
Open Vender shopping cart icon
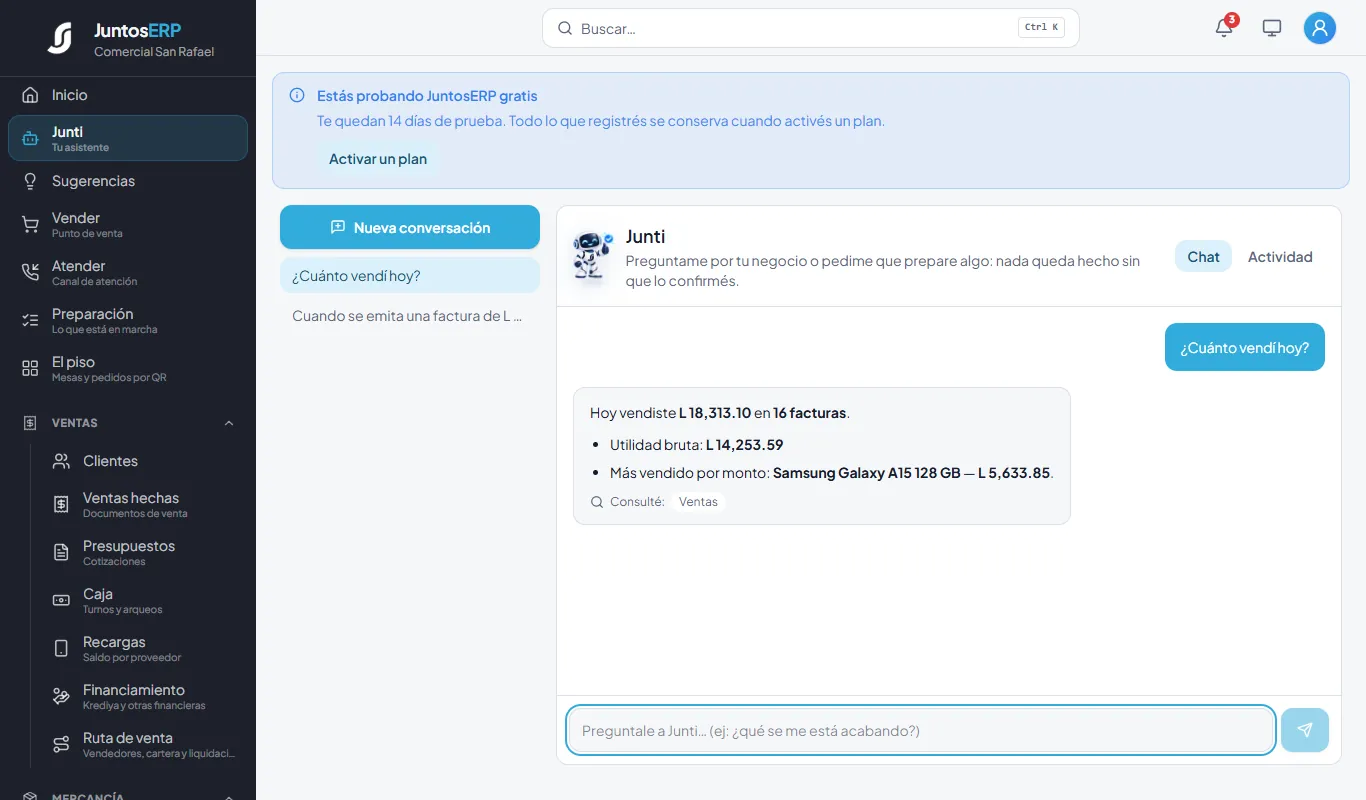coord(30,224)
